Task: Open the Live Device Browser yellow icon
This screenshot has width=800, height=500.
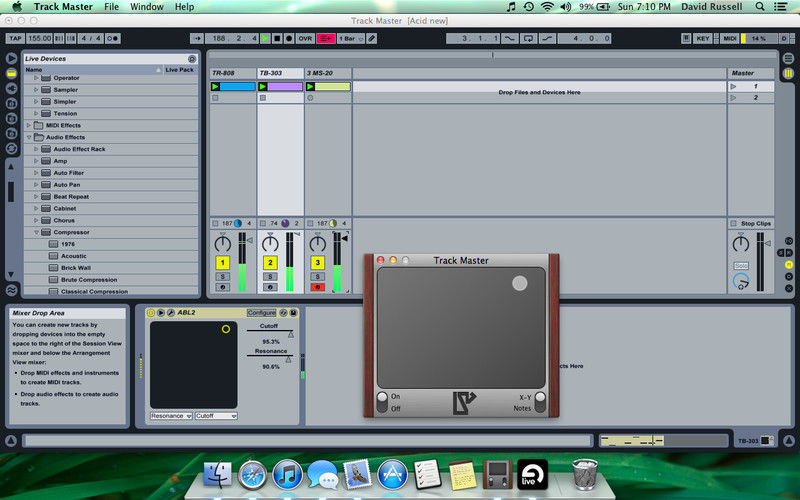Action: click(11, 73)
